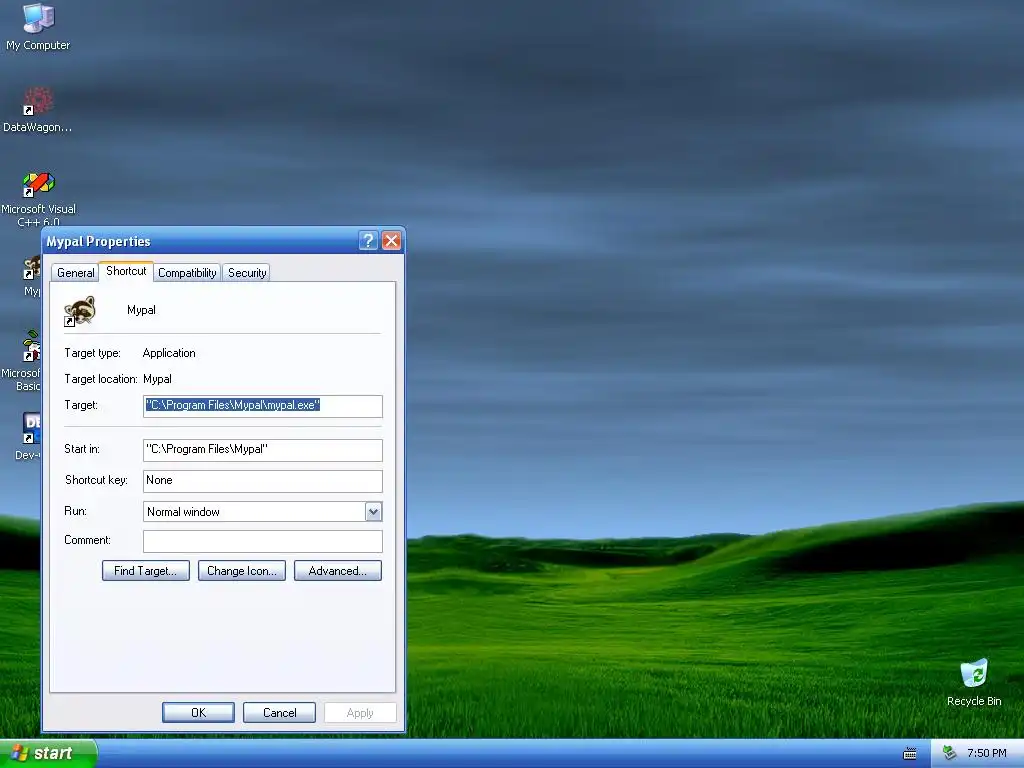Click the taskbar clock showing 7:50 PM
1024x768 pixels.
[x=986, y=753]
